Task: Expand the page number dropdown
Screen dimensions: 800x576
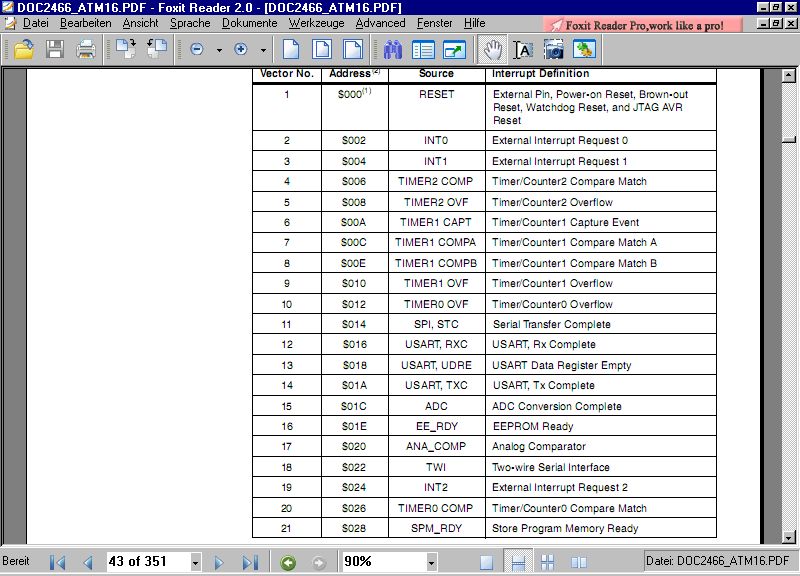Action: (x=195, y=563)
